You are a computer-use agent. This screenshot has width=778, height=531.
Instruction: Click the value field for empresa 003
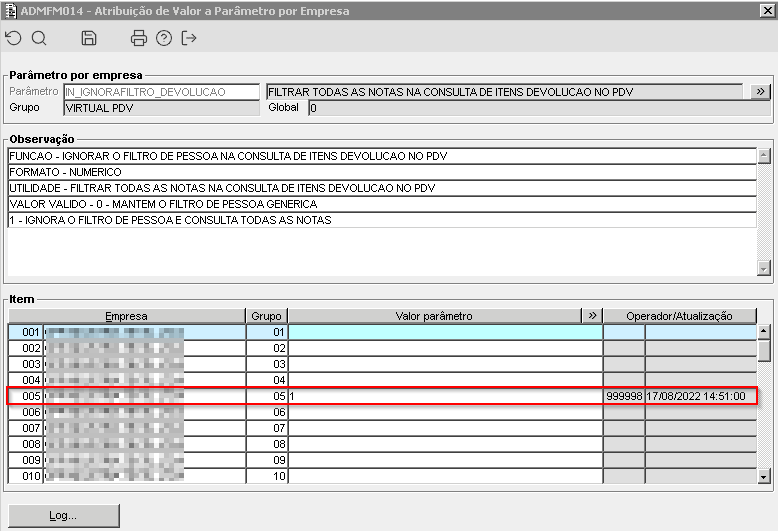(445, 364)
